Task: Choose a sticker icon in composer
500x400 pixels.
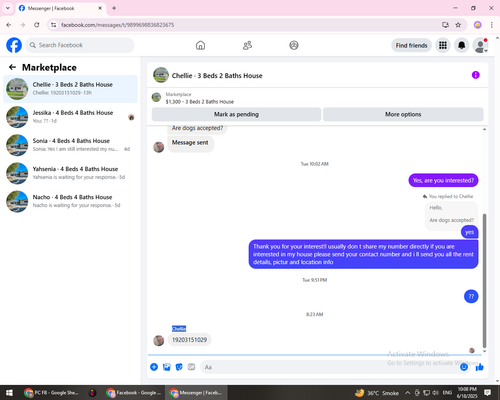Action: (179, 367)
